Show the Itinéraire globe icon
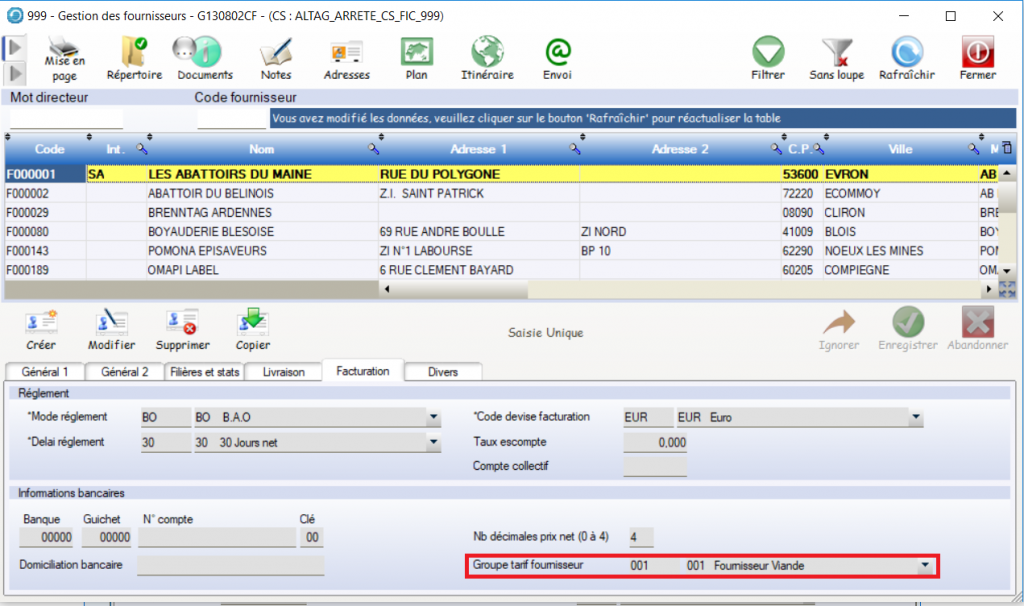This screenshot has height=606, width=1024. (x=487, y=51)
